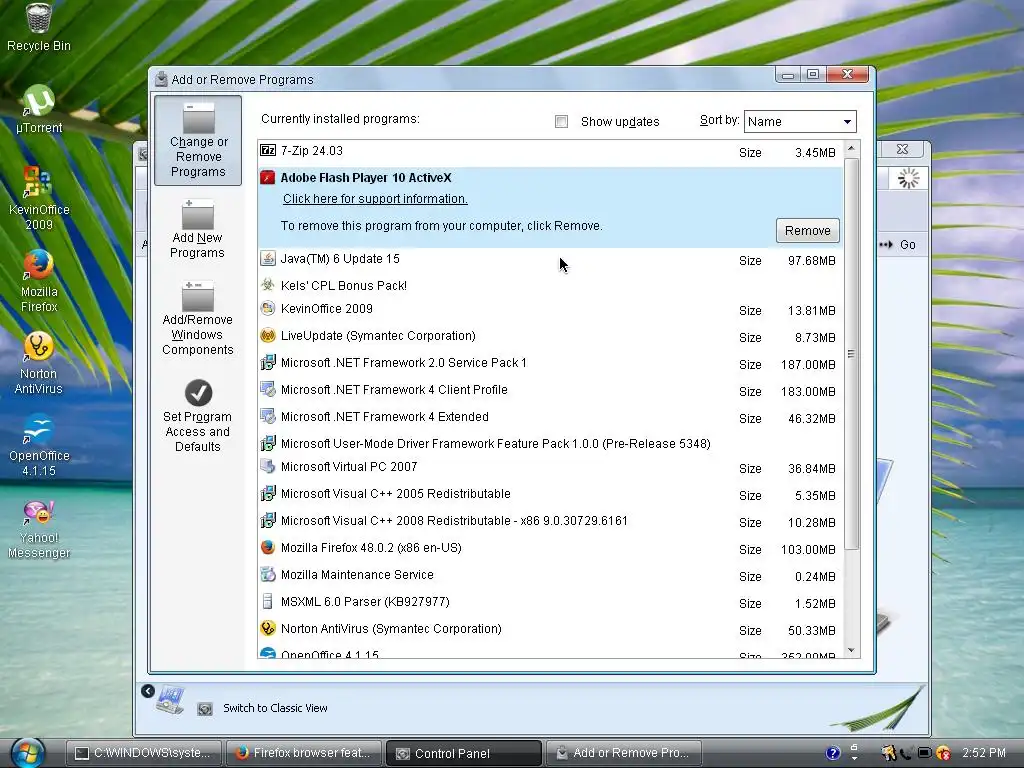Click the Mozilla Maintenance Service icon

268,575
